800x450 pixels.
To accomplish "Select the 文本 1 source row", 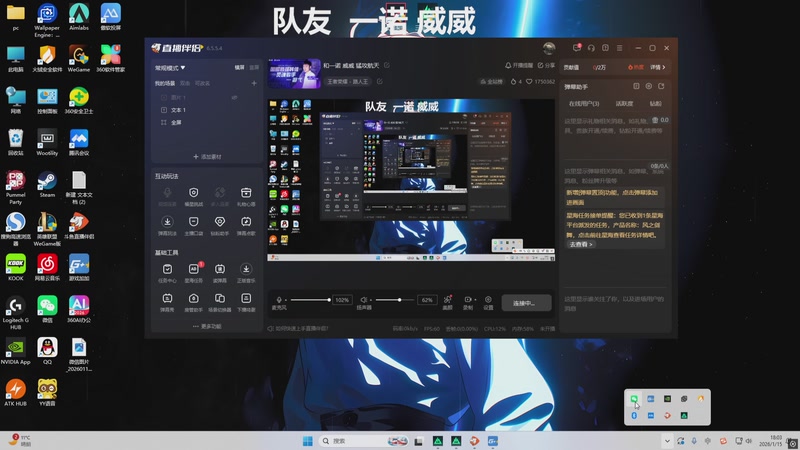I will (207, 110).
